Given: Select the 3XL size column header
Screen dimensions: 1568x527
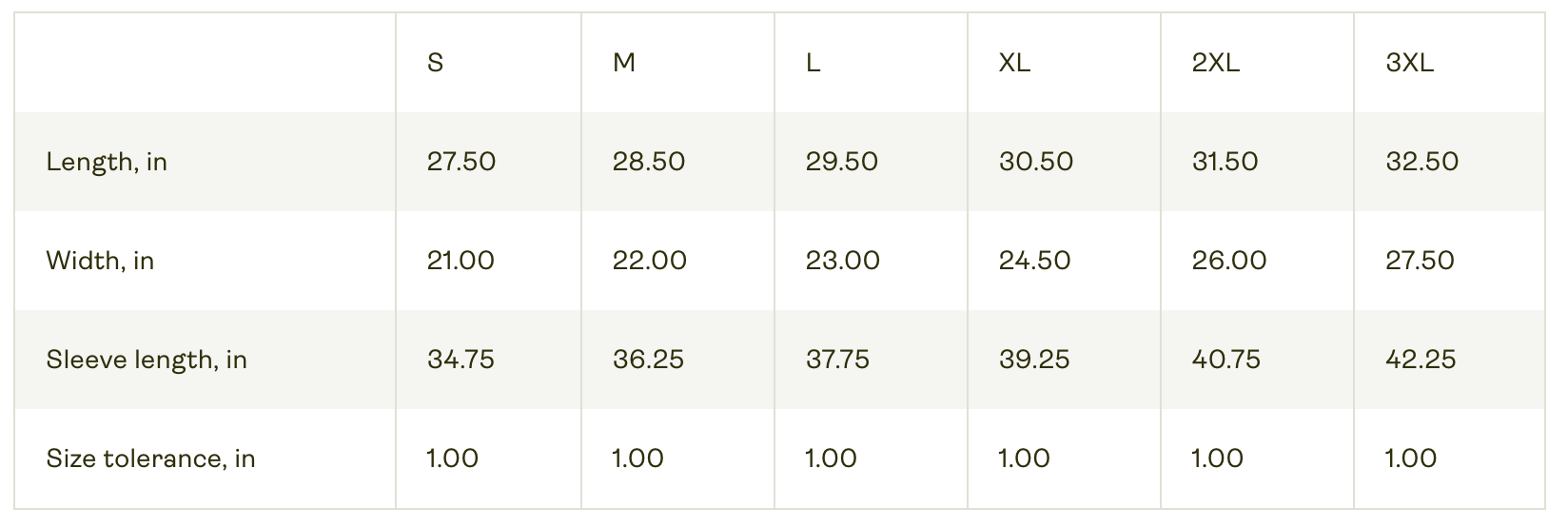Looking at the screenshot, I should pyautogui.click(x=1410, y=63).
